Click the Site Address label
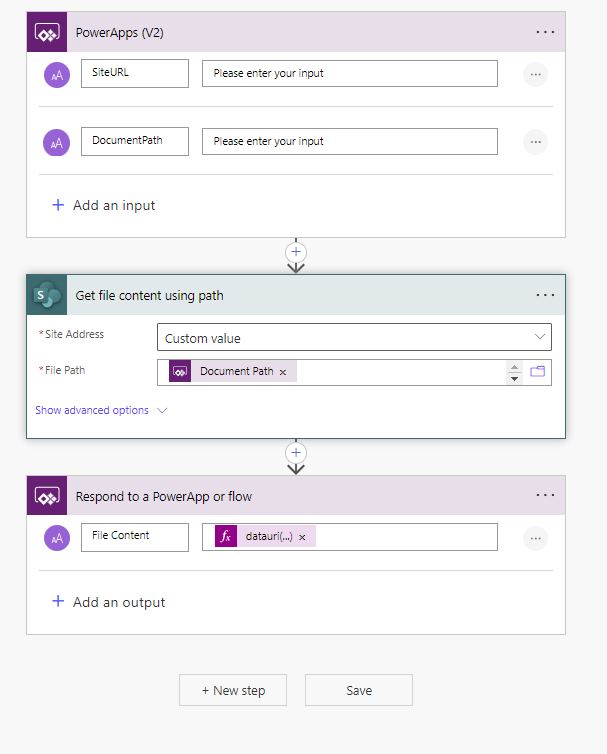This screenshot has width=607, height=754. pyautogui.click(x=74, y=334)
